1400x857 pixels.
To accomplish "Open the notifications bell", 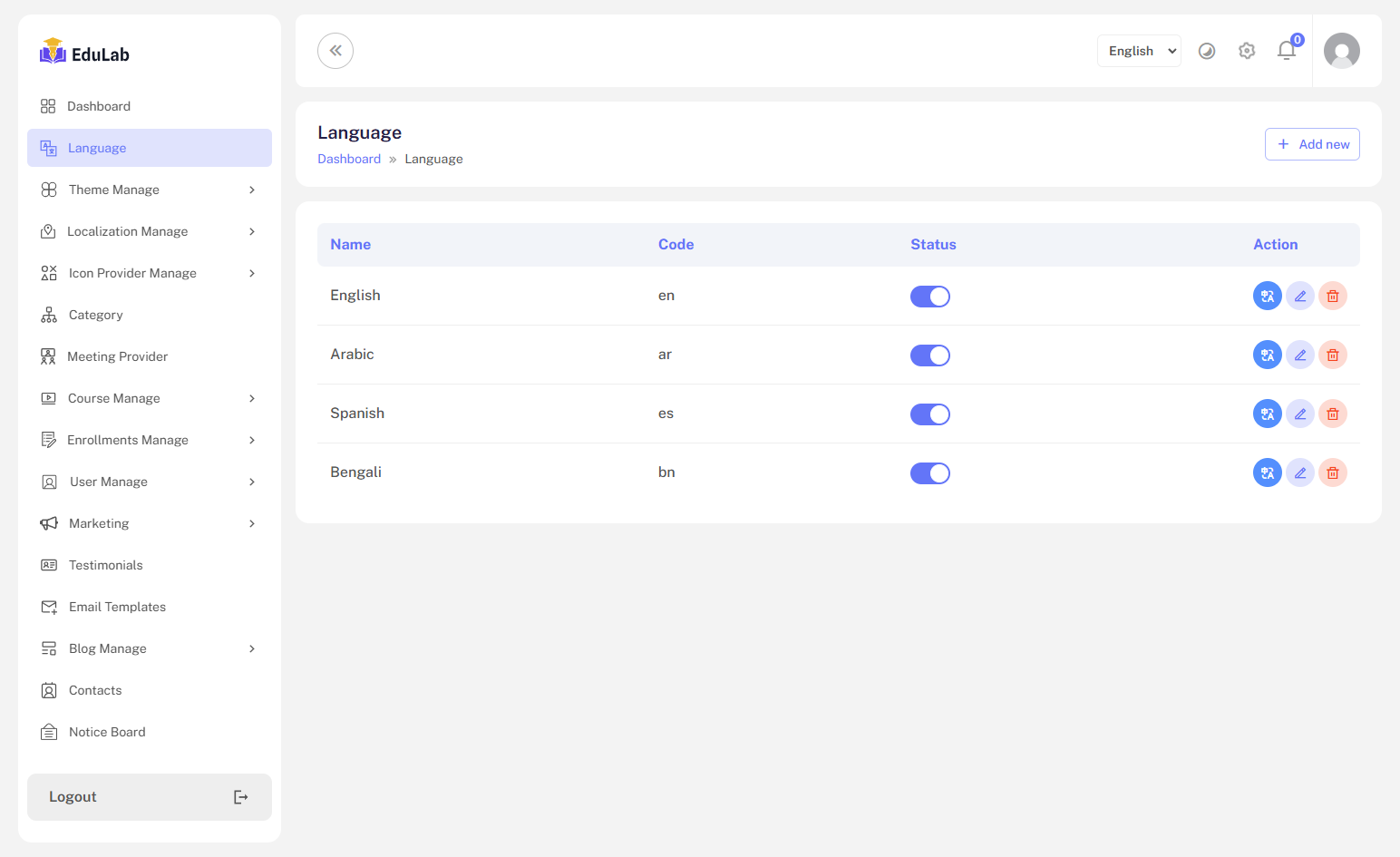I will coord(1286,51).
